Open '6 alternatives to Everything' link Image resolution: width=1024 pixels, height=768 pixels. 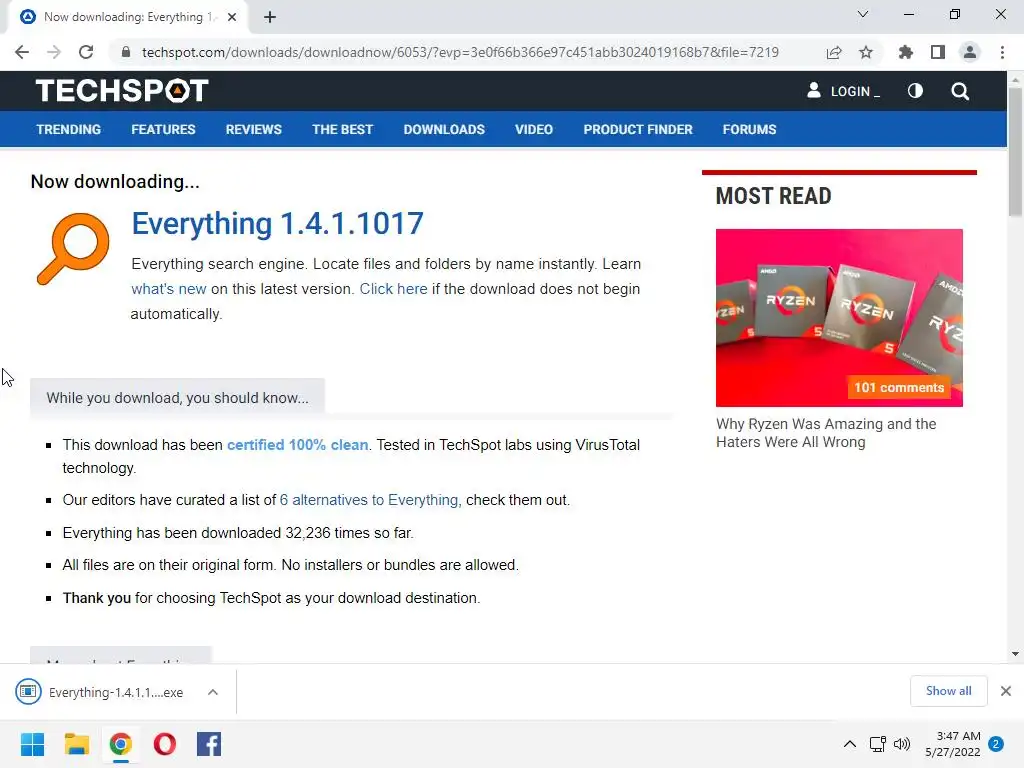point(370,500)
